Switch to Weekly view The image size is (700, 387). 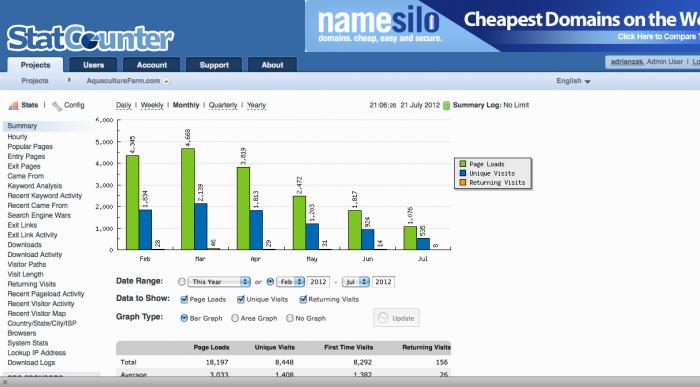[x=152, y=105]
